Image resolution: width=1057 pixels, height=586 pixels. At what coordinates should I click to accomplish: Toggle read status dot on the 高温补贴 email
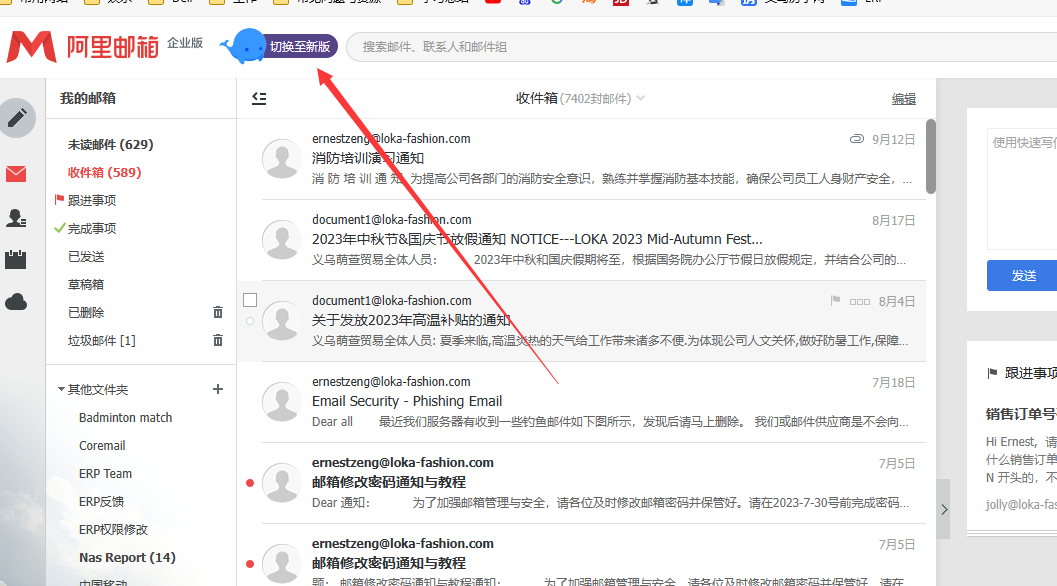pos(250,321)
